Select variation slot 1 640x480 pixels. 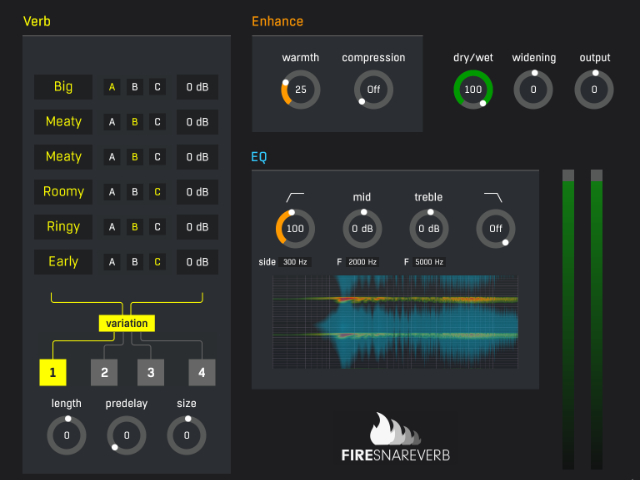point(53,372)
